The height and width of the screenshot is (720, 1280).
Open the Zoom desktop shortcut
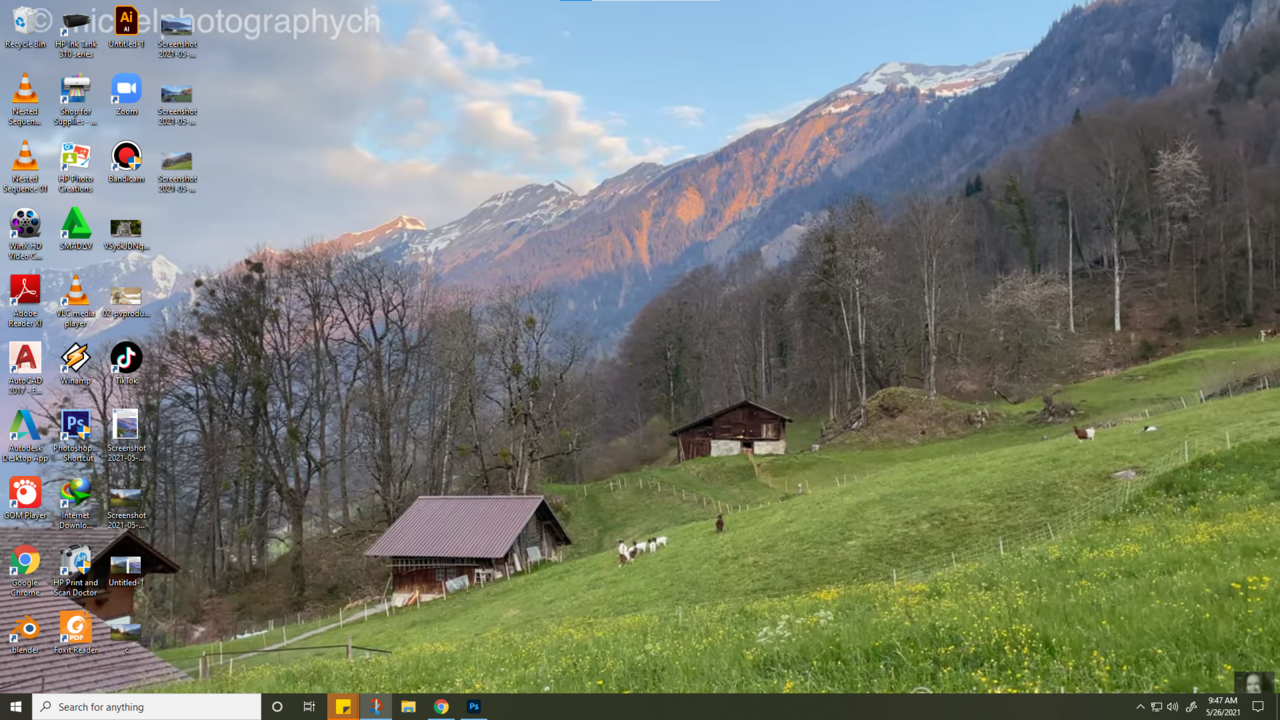click(126, 95)
